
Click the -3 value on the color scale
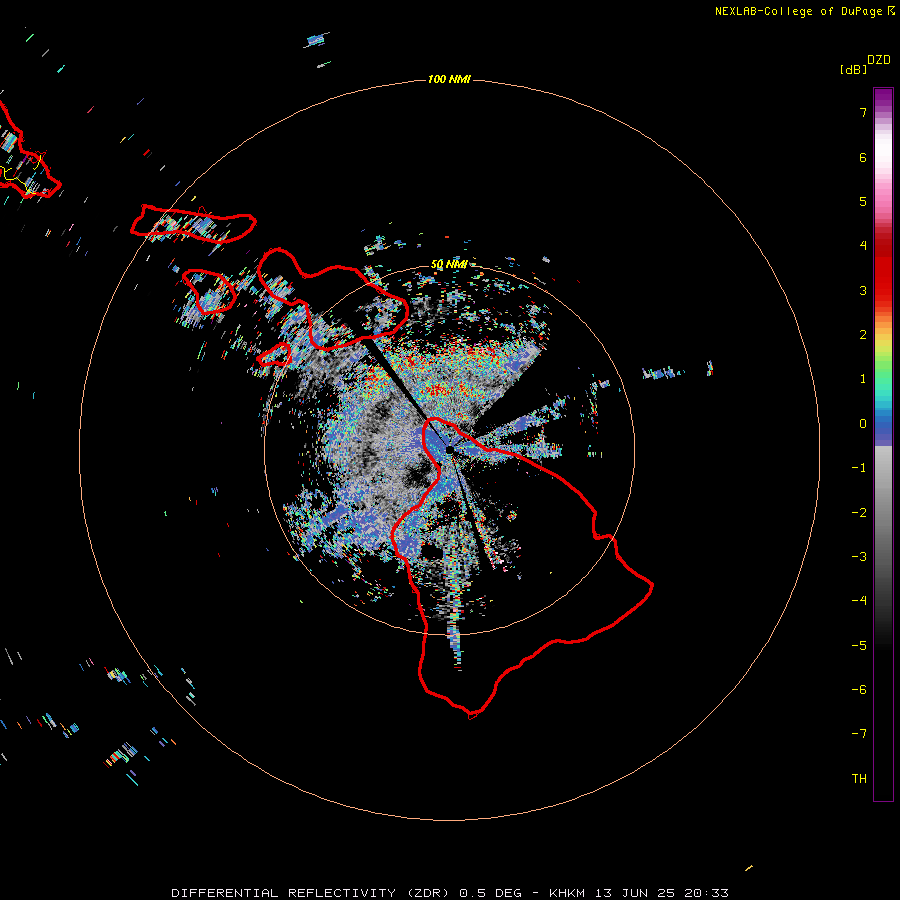[x=859, y=557]
